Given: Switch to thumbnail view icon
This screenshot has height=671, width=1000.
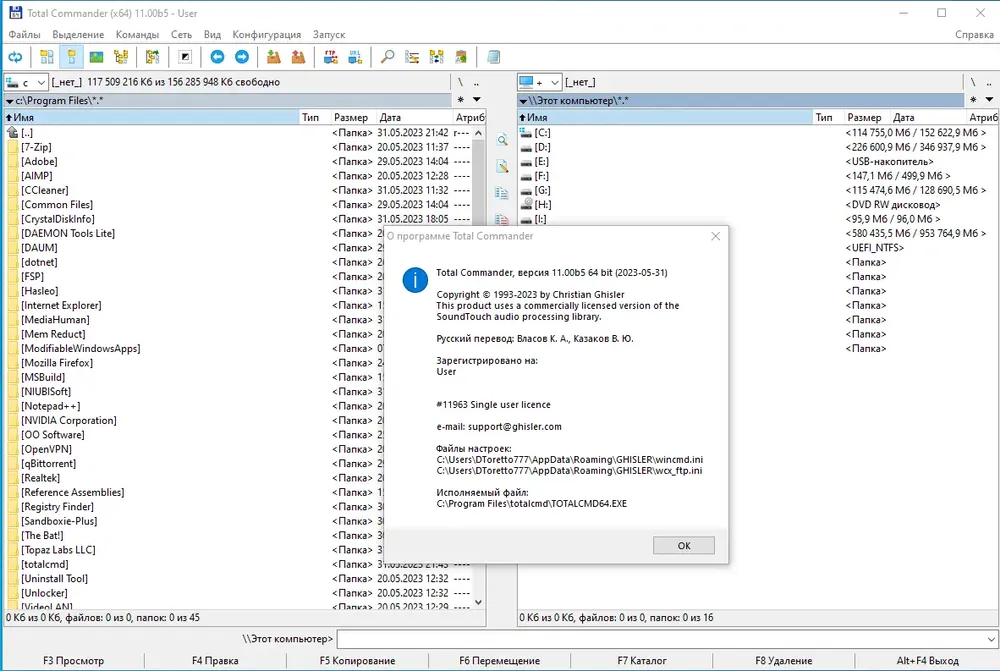Looking at the screenshot, I should point(96,57).
